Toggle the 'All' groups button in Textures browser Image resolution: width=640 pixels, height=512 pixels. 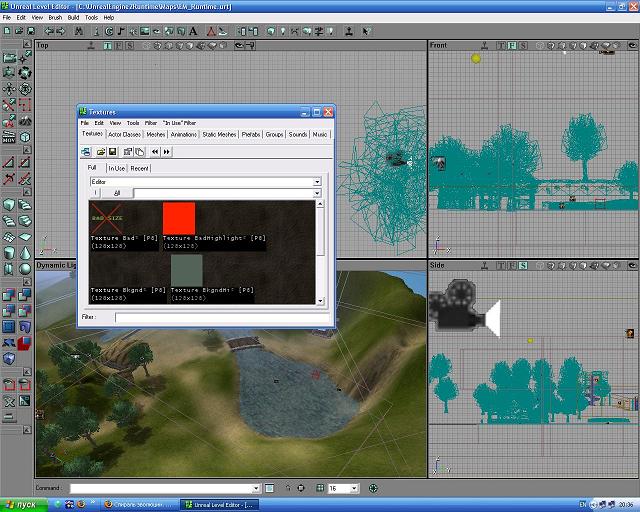(116, 192)
